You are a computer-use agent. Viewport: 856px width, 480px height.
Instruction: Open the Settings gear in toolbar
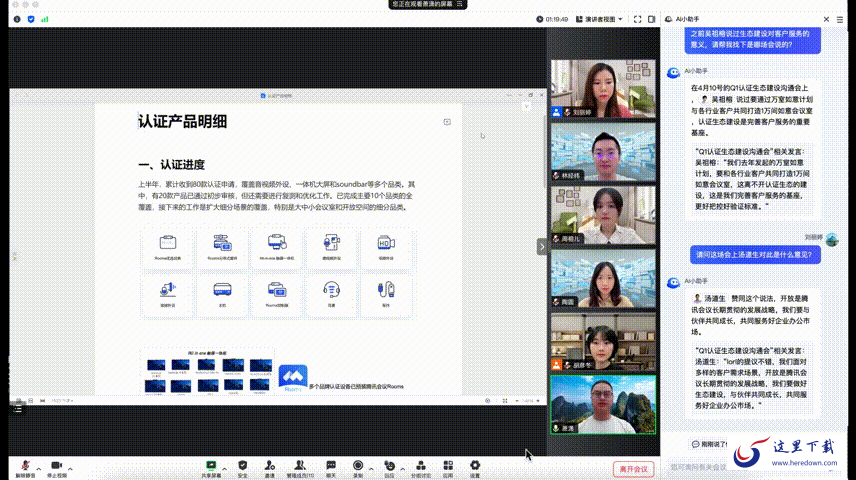pyautogui.click(x=475, y=466)
